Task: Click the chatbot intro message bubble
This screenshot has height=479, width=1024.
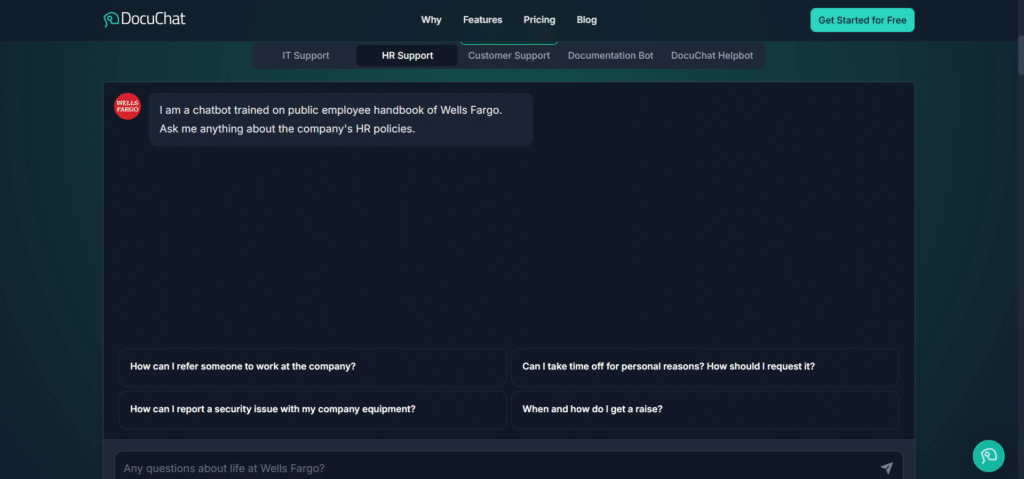Action: 340,120
